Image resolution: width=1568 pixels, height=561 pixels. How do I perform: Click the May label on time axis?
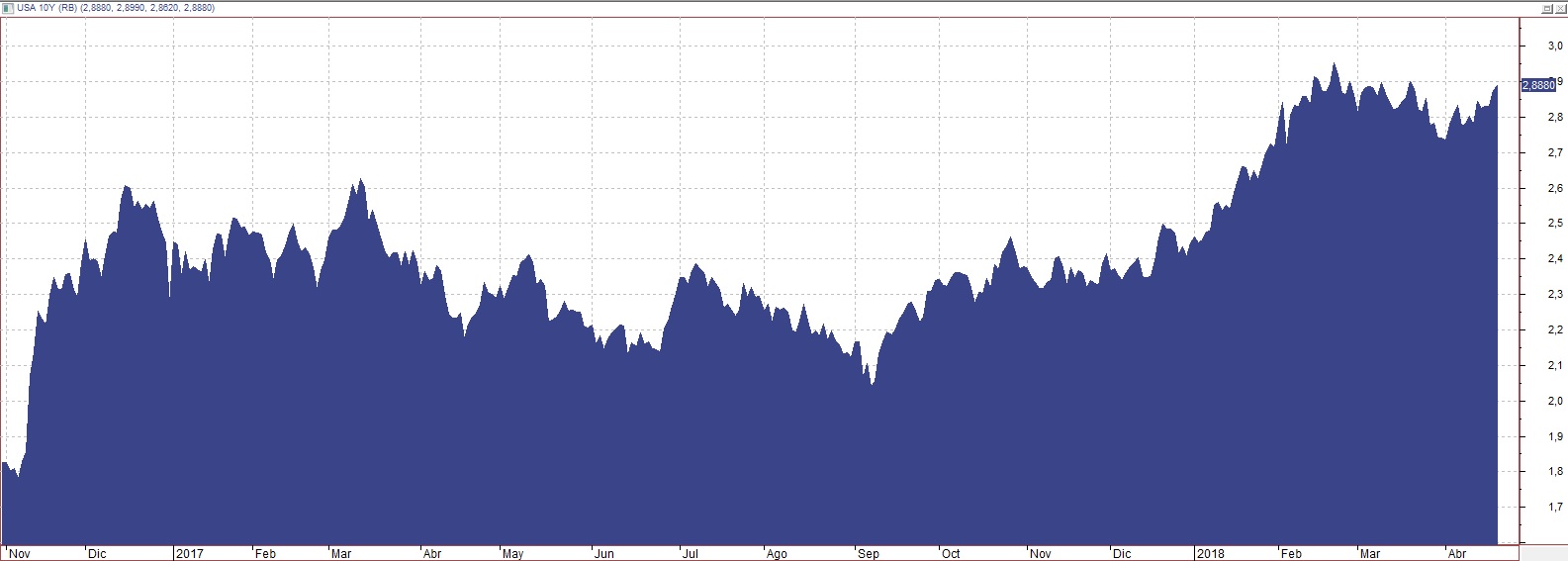(x=512, y=553)
